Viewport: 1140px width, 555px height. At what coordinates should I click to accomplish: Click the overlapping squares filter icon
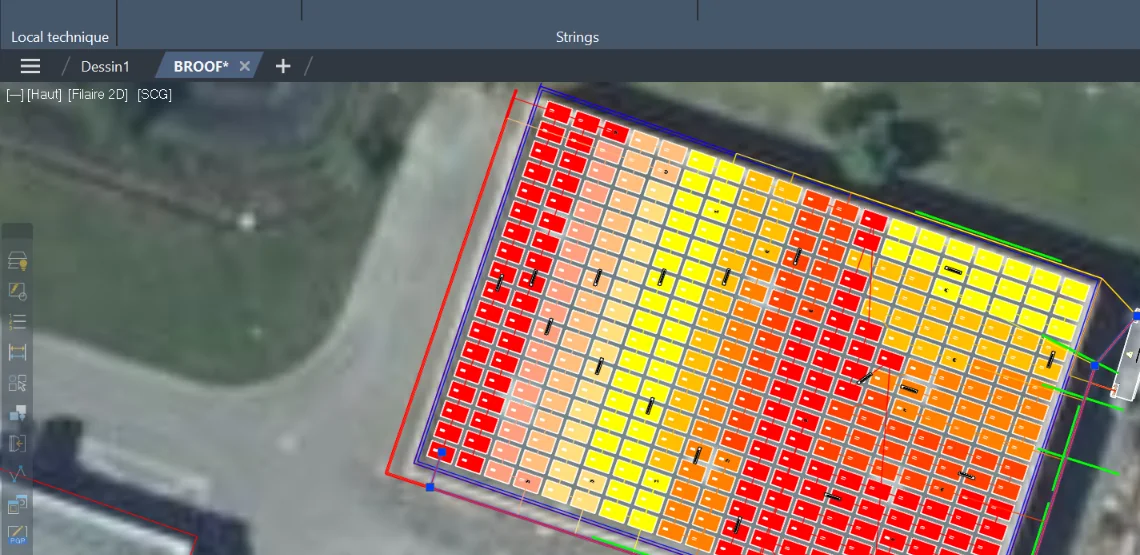coord(17,413)
